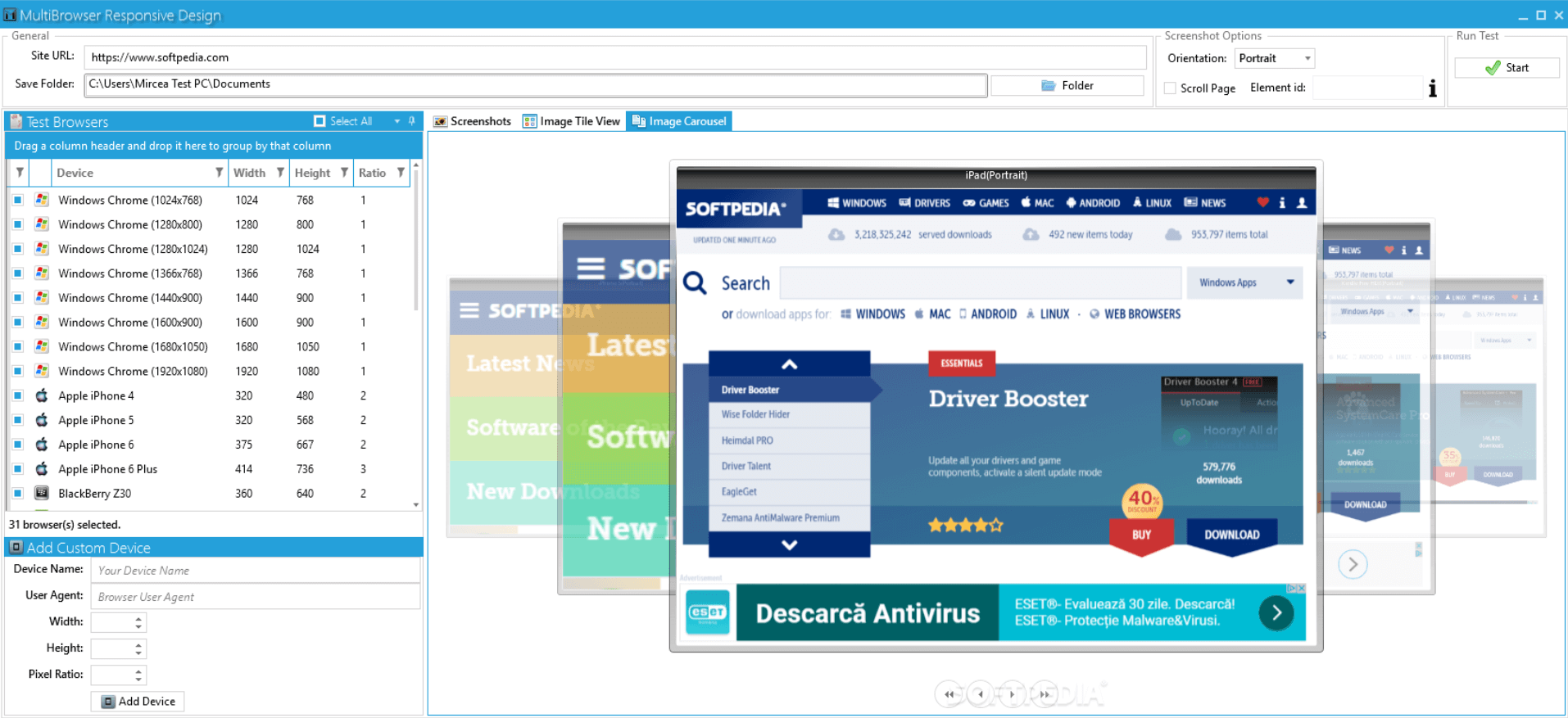Screen dimensions: 1568x718
Task: Sort by the Ratio column header
Action: tap(372, 173)
